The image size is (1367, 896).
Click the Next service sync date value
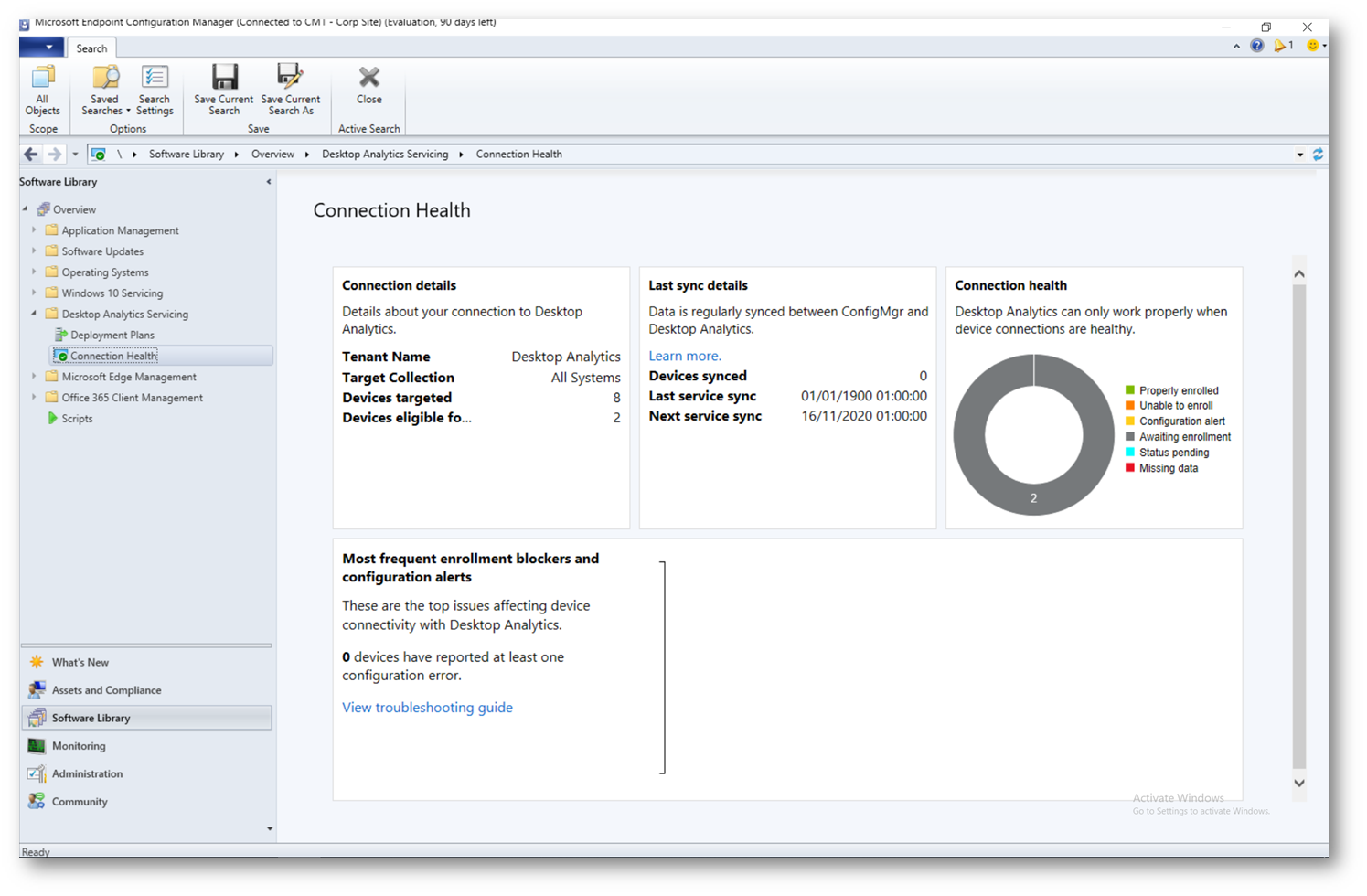click(x=864, y=416)
